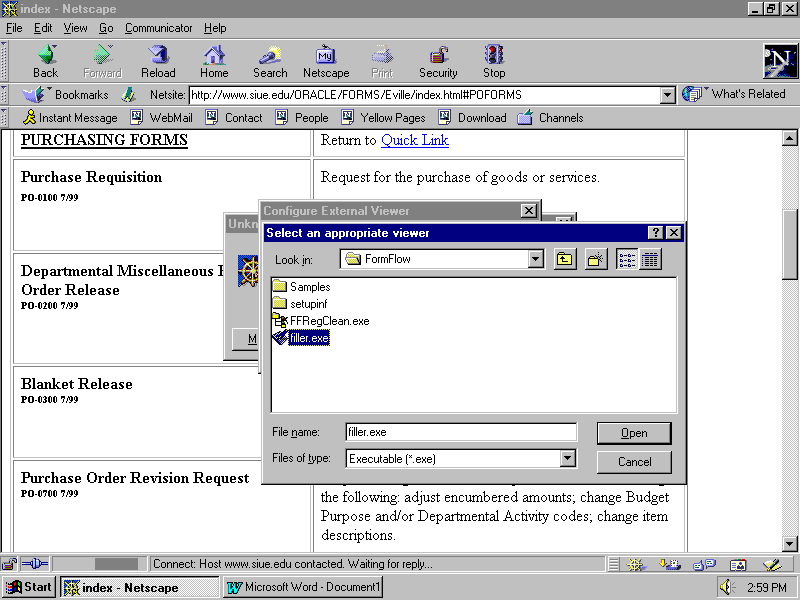Expand the URL address history dropdown
The width and height of the screenshot is (800, 600).
coord(668,95)
